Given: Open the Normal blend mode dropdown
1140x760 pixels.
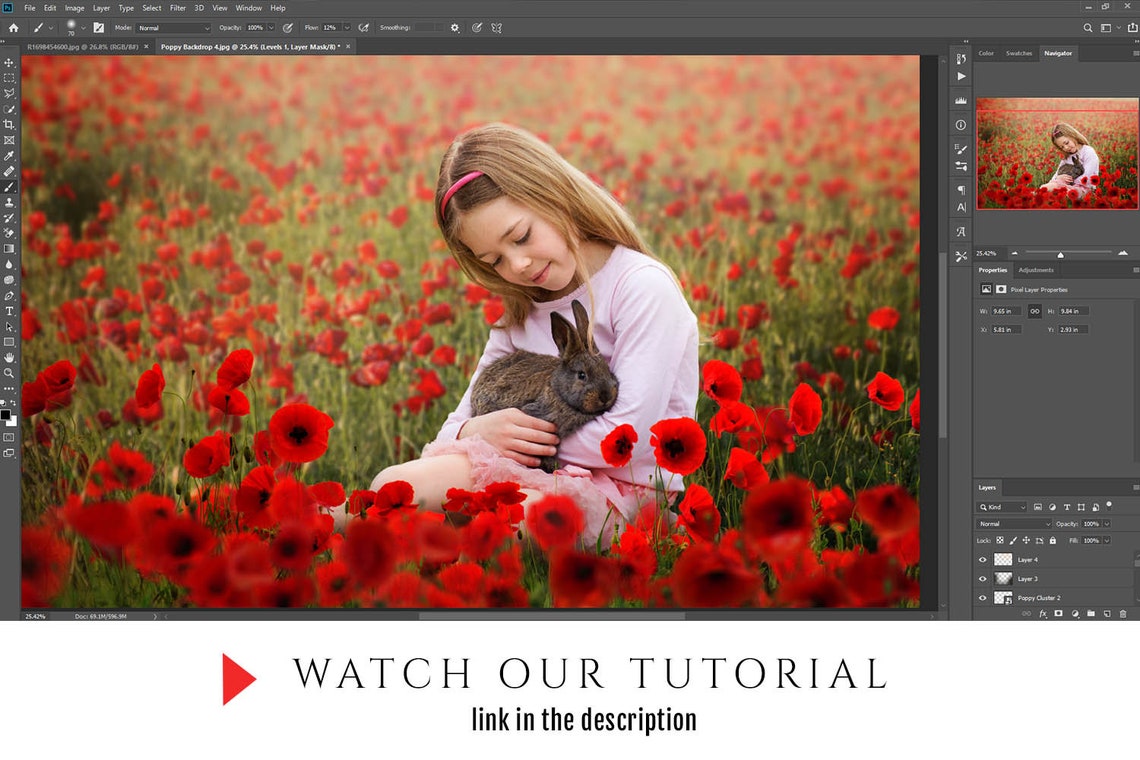Looking at the screenshot, I should click(x=1012, y=523).
